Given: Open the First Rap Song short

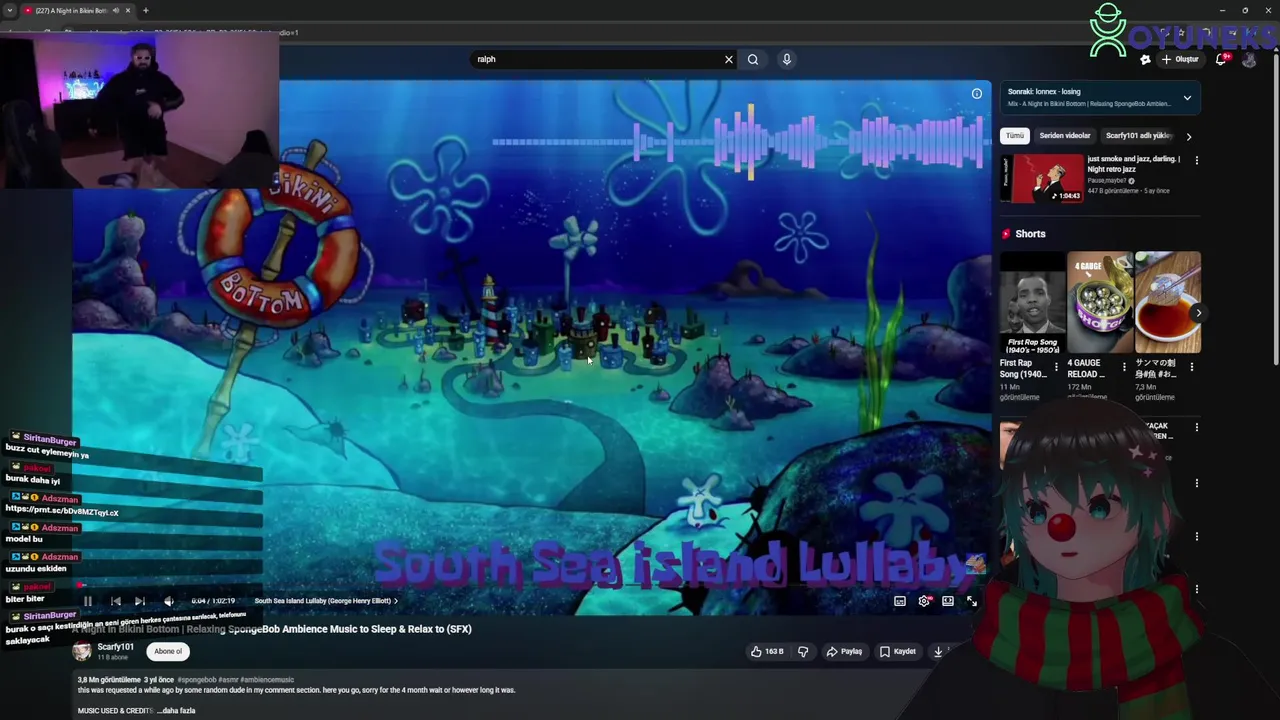Looking at the screenshot, I should [x=1033, y=303].
